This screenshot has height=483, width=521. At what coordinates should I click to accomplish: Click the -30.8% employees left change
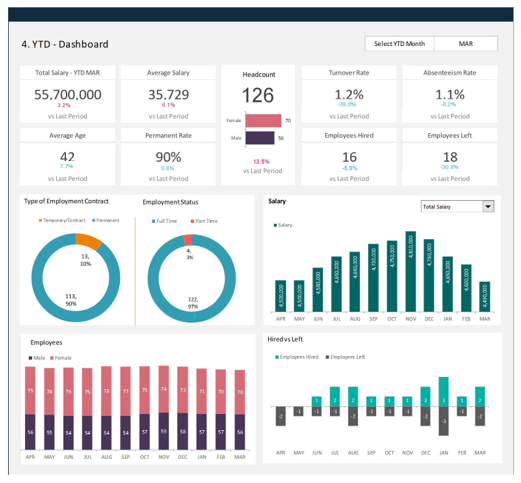click(449, 167)
